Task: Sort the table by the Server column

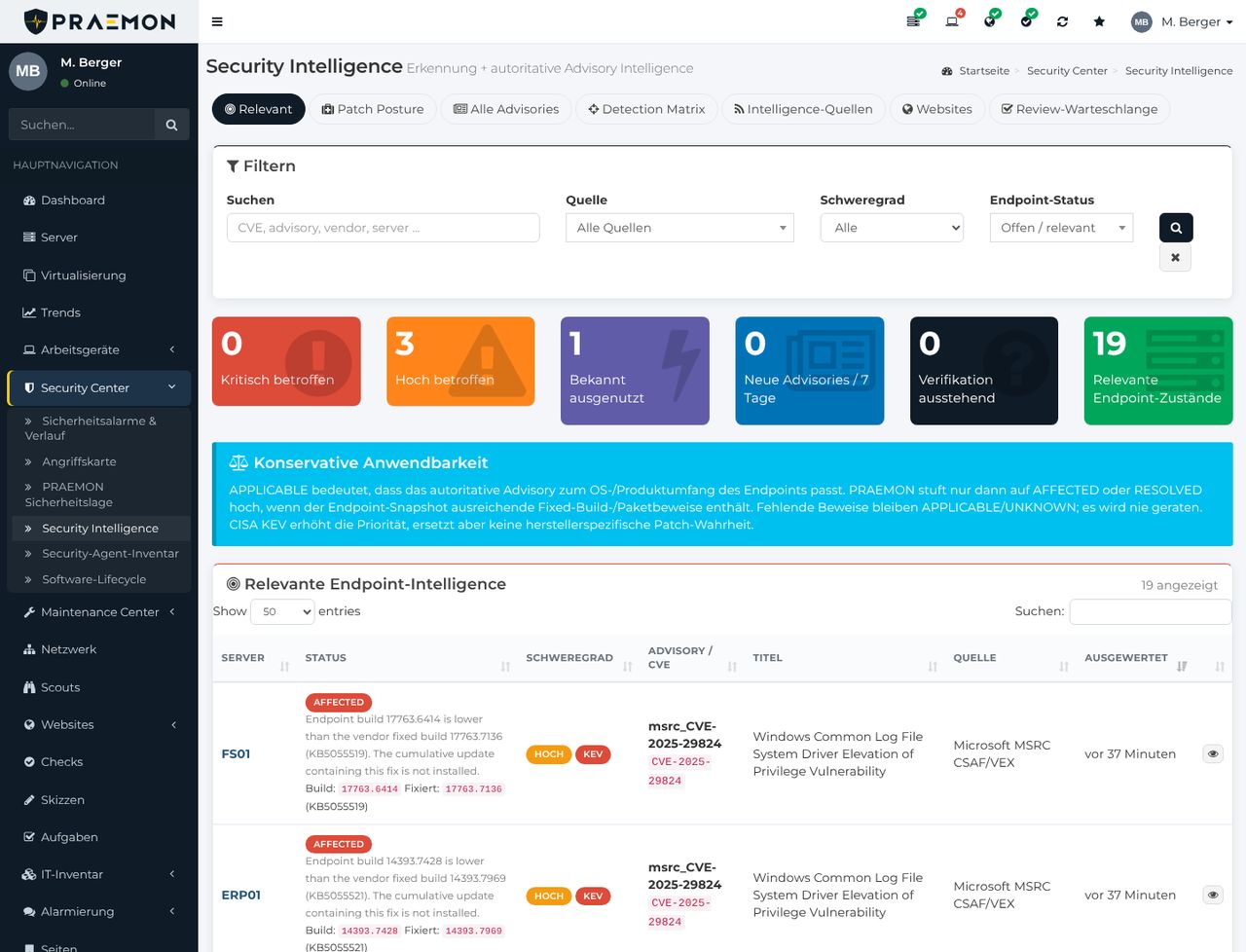Action: (255, 658)
